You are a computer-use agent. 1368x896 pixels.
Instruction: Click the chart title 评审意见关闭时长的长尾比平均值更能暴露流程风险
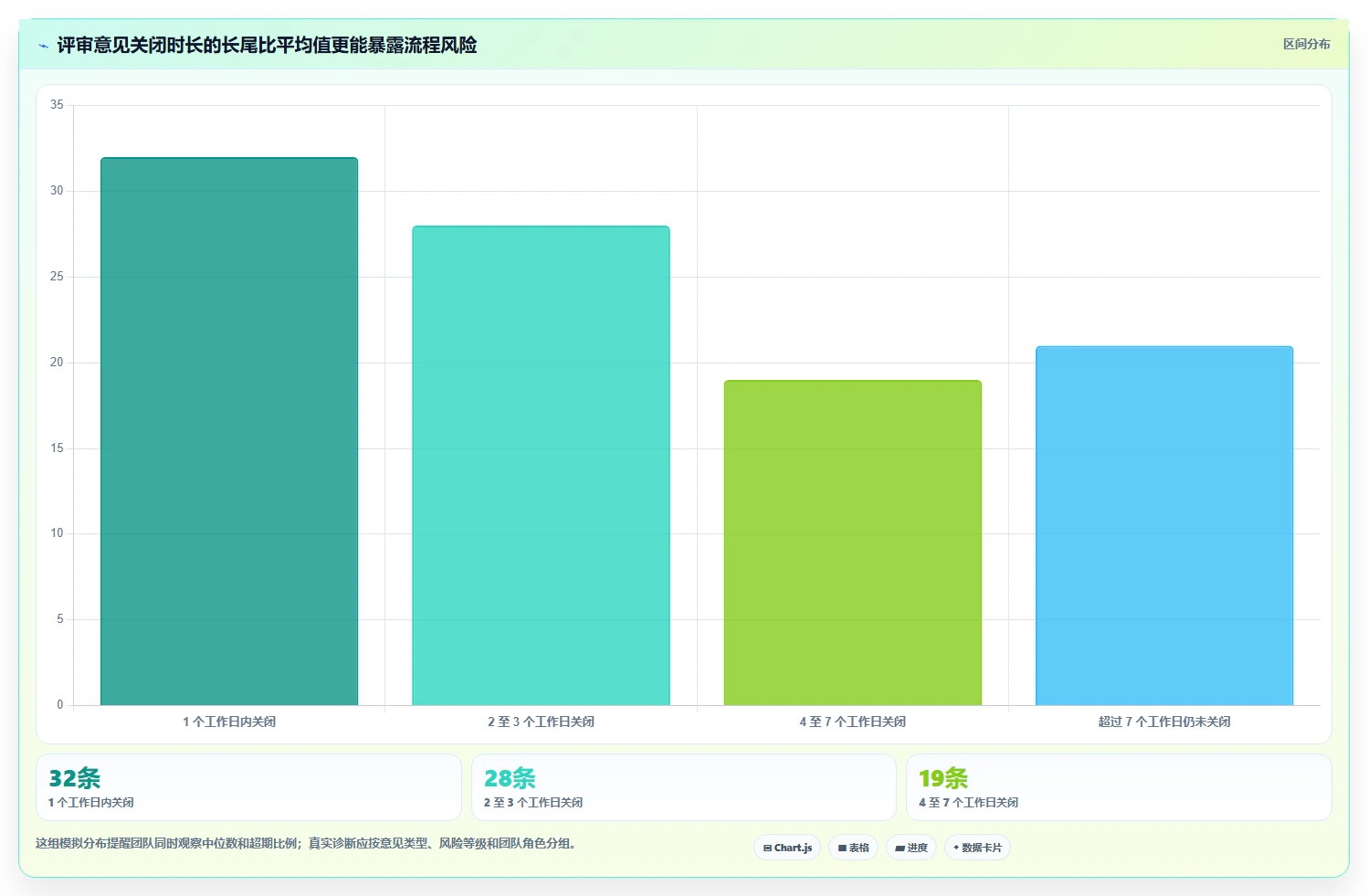[x=267, y=45]
